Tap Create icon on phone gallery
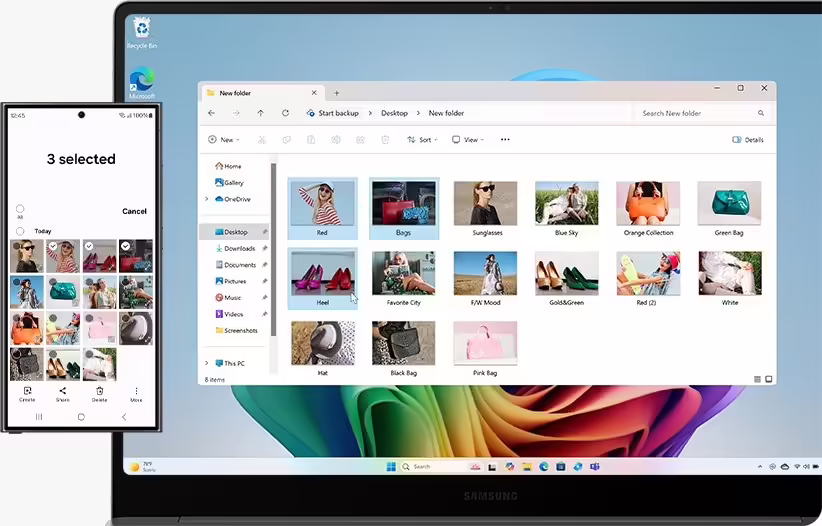Viewport: 822px width, 526px height. tap(27, 394)
